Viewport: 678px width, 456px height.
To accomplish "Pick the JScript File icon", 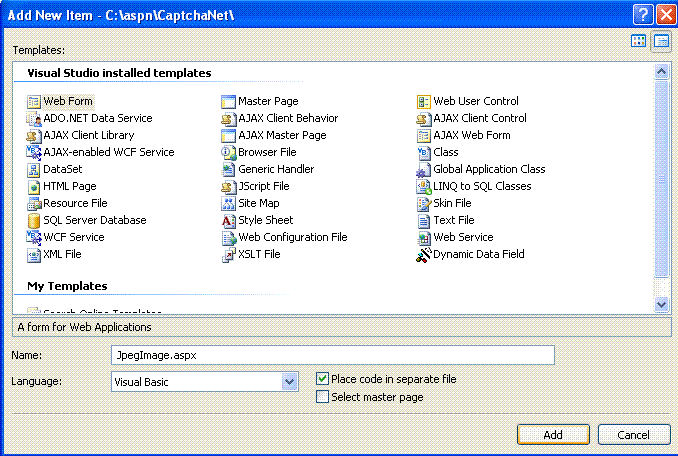I will click(228, 187).
